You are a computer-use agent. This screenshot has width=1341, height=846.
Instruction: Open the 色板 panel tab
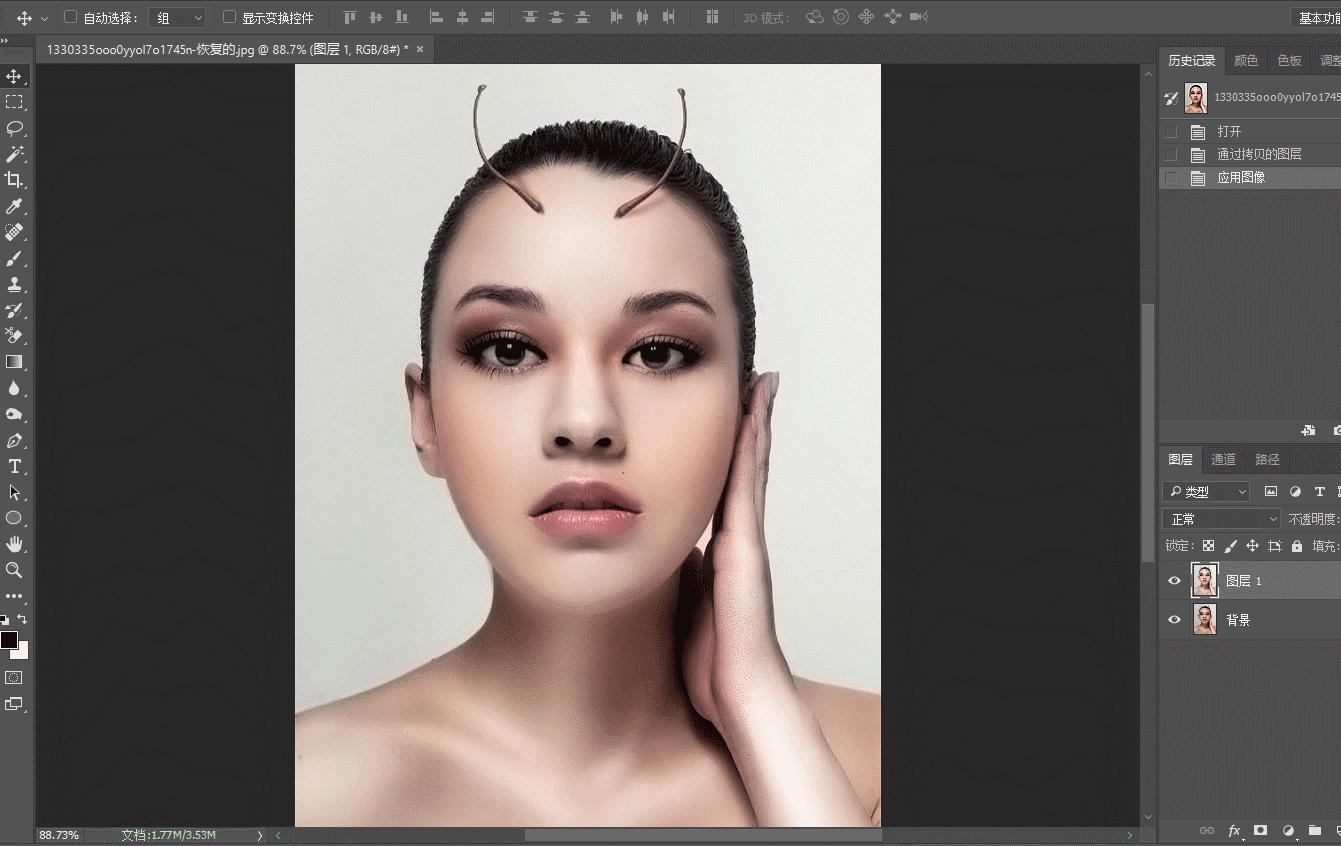tap(1288, 60)
